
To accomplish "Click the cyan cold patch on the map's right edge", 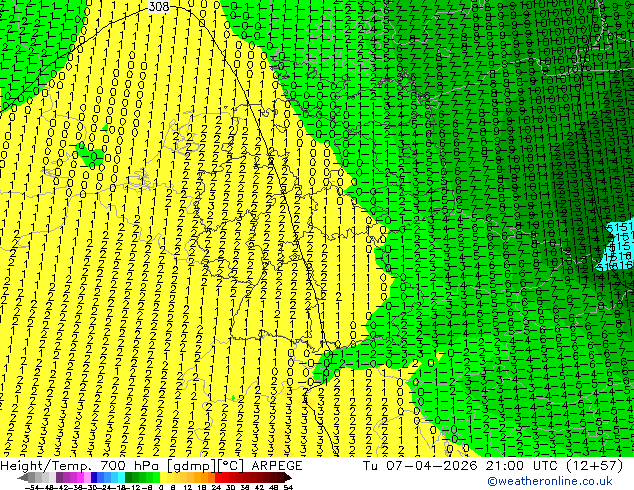I will (x=619, y=245).
